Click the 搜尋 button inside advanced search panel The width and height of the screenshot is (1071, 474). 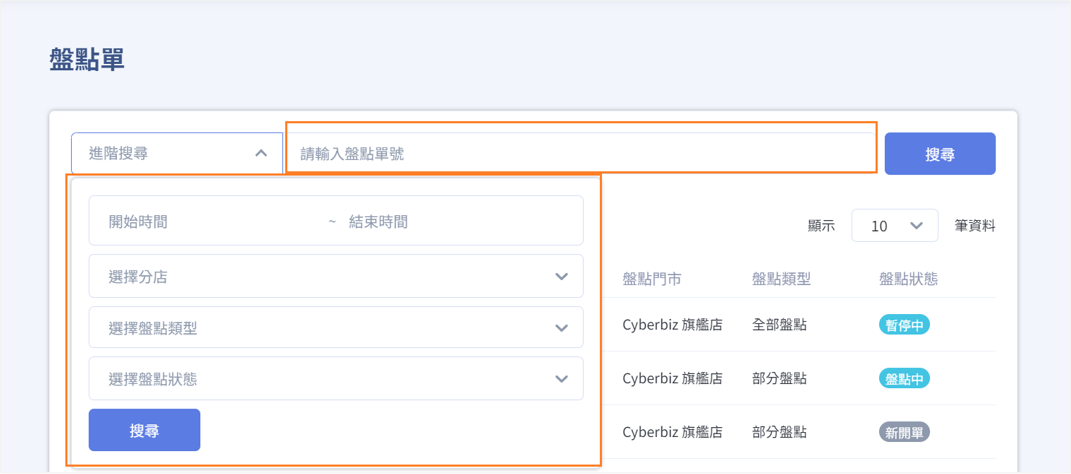[x=144, y=430]
